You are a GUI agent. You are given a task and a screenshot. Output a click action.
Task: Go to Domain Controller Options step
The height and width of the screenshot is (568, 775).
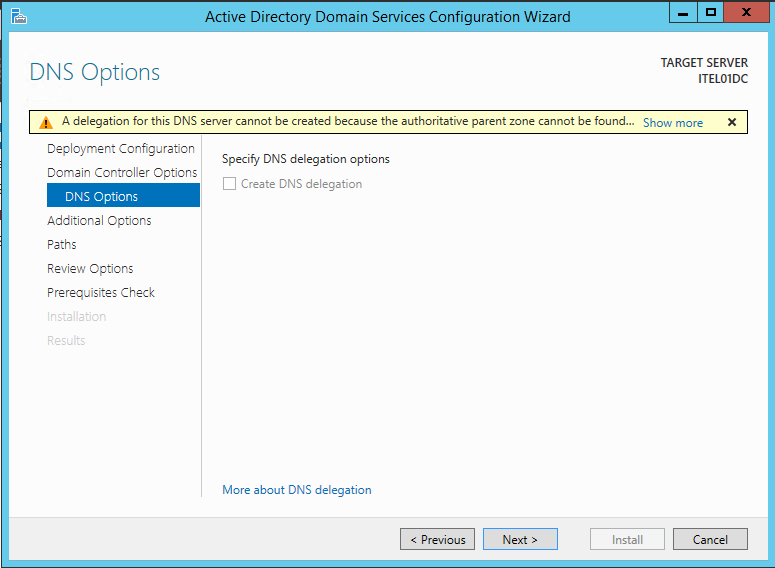point(122,173)
